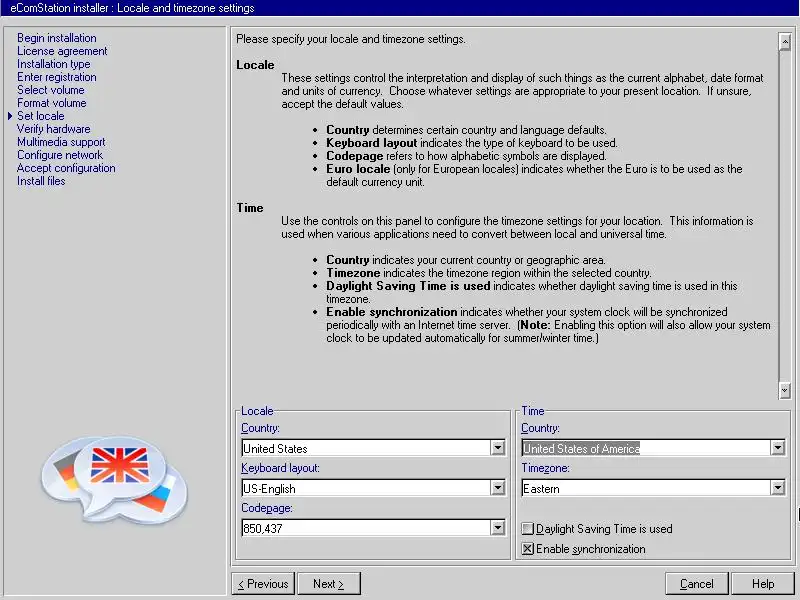
Task: Click the bold Enable synchronization bullet text
Action: (x=392, y=312)
